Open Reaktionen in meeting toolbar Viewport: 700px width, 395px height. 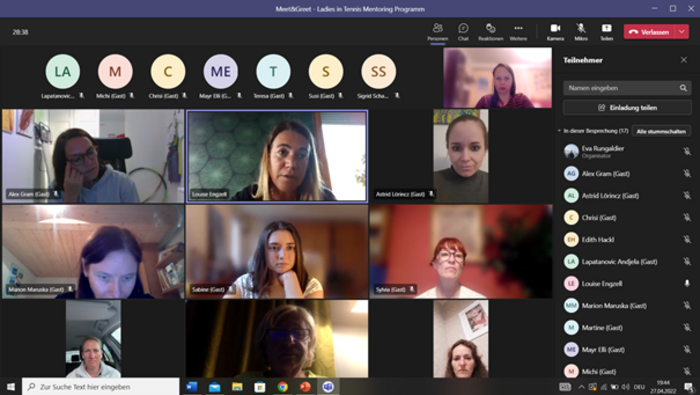(491, 32)
